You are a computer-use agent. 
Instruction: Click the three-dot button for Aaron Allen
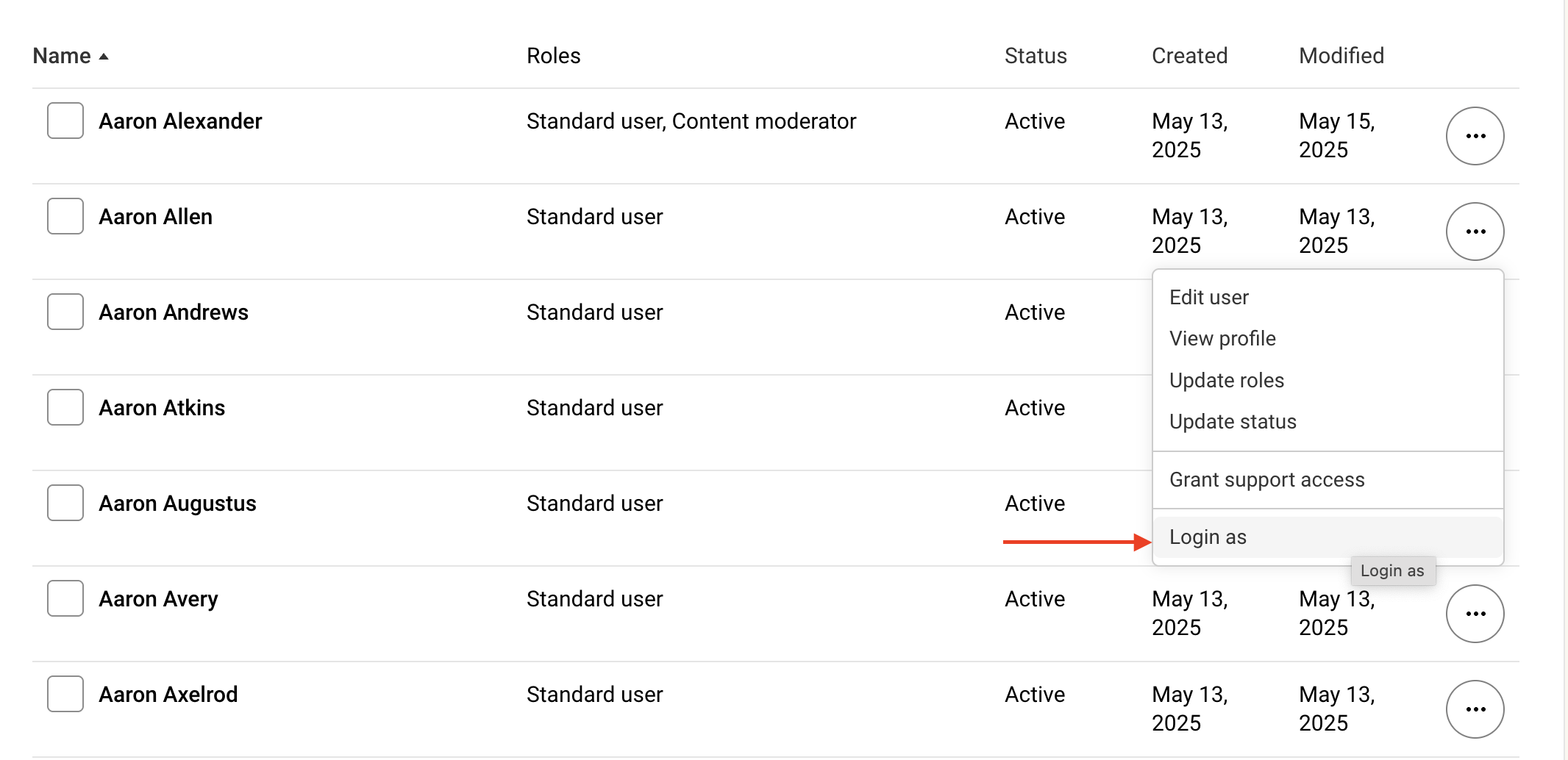click(1475, 232)
